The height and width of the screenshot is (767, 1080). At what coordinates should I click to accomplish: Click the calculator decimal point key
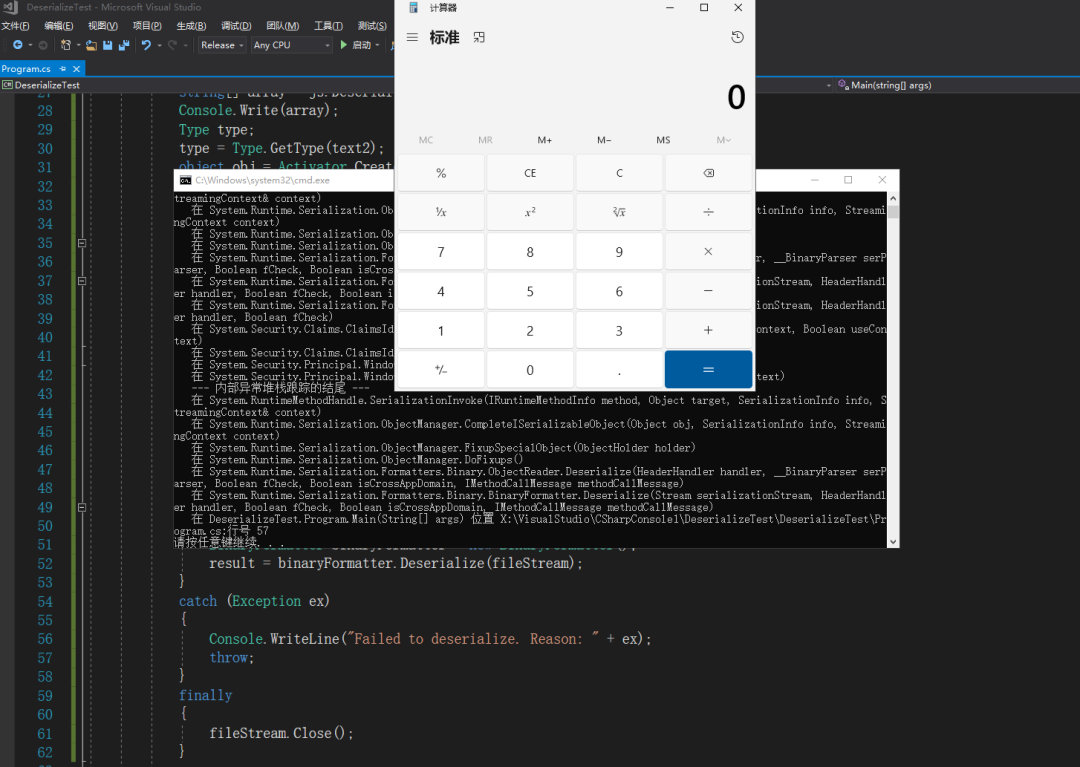pyautogui.click(x=619, y=370)
